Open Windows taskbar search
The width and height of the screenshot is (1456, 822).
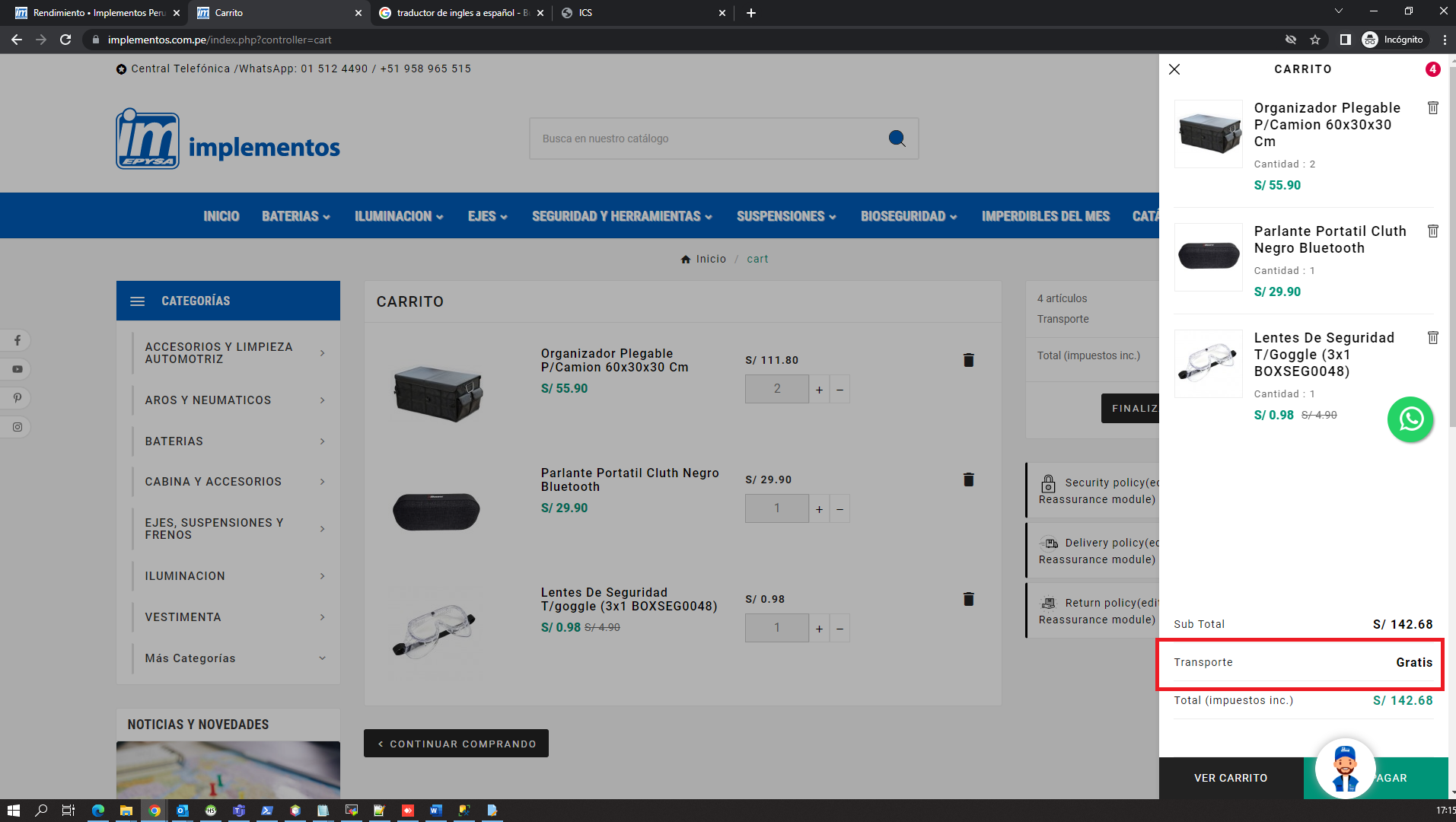point(41,811)
